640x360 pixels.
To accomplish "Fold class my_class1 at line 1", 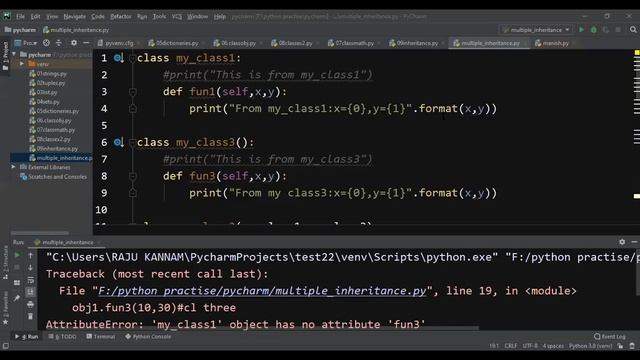I will 132,58.
